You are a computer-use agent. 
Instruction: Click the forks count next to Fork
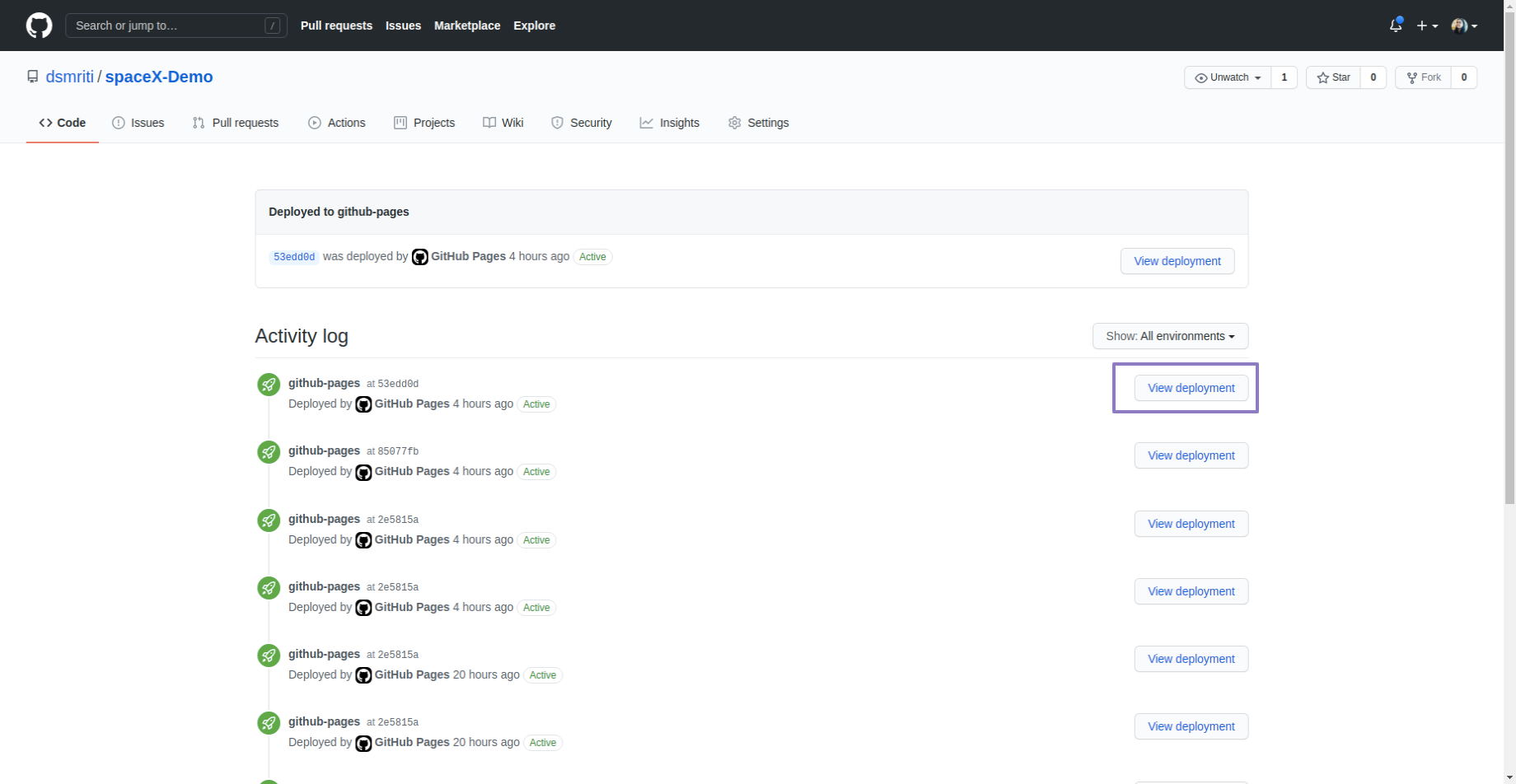(1463, 77)
